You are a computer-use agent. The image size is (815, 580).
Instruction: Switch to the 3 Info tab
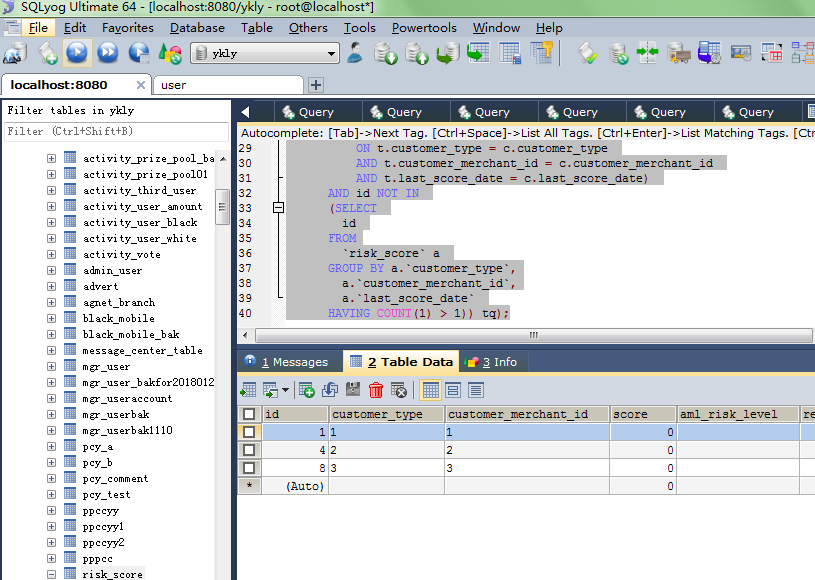tap(492, 362)
